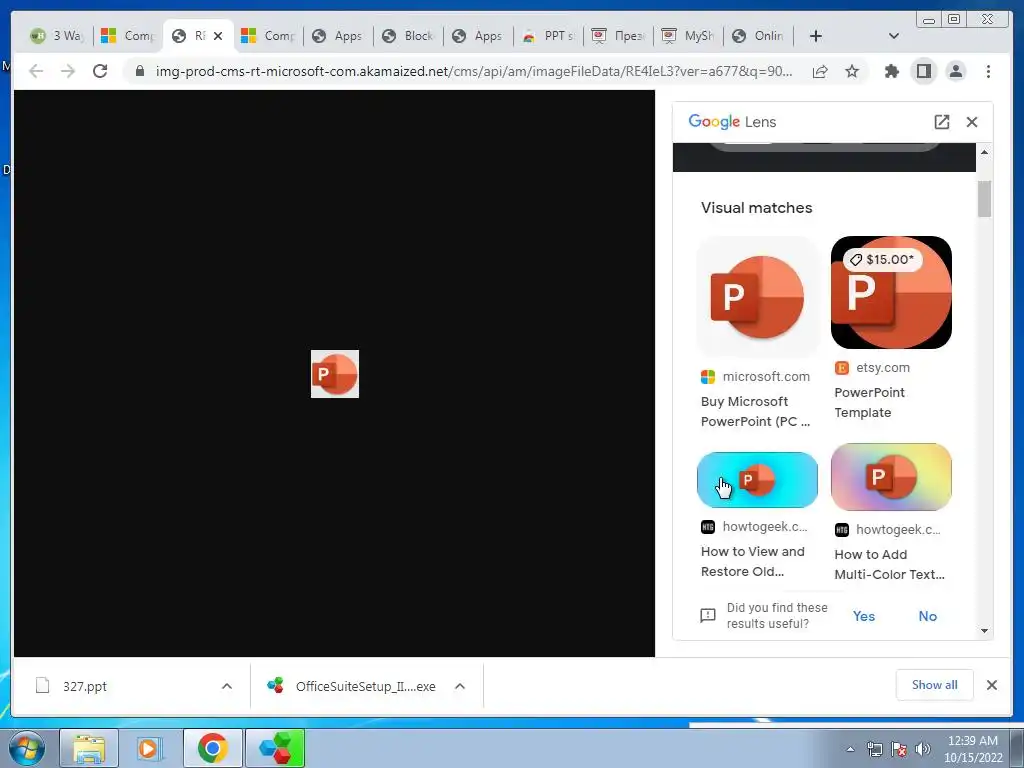Click the feedback speech bubble icon

pyautogui.click(x=708, y=616)
